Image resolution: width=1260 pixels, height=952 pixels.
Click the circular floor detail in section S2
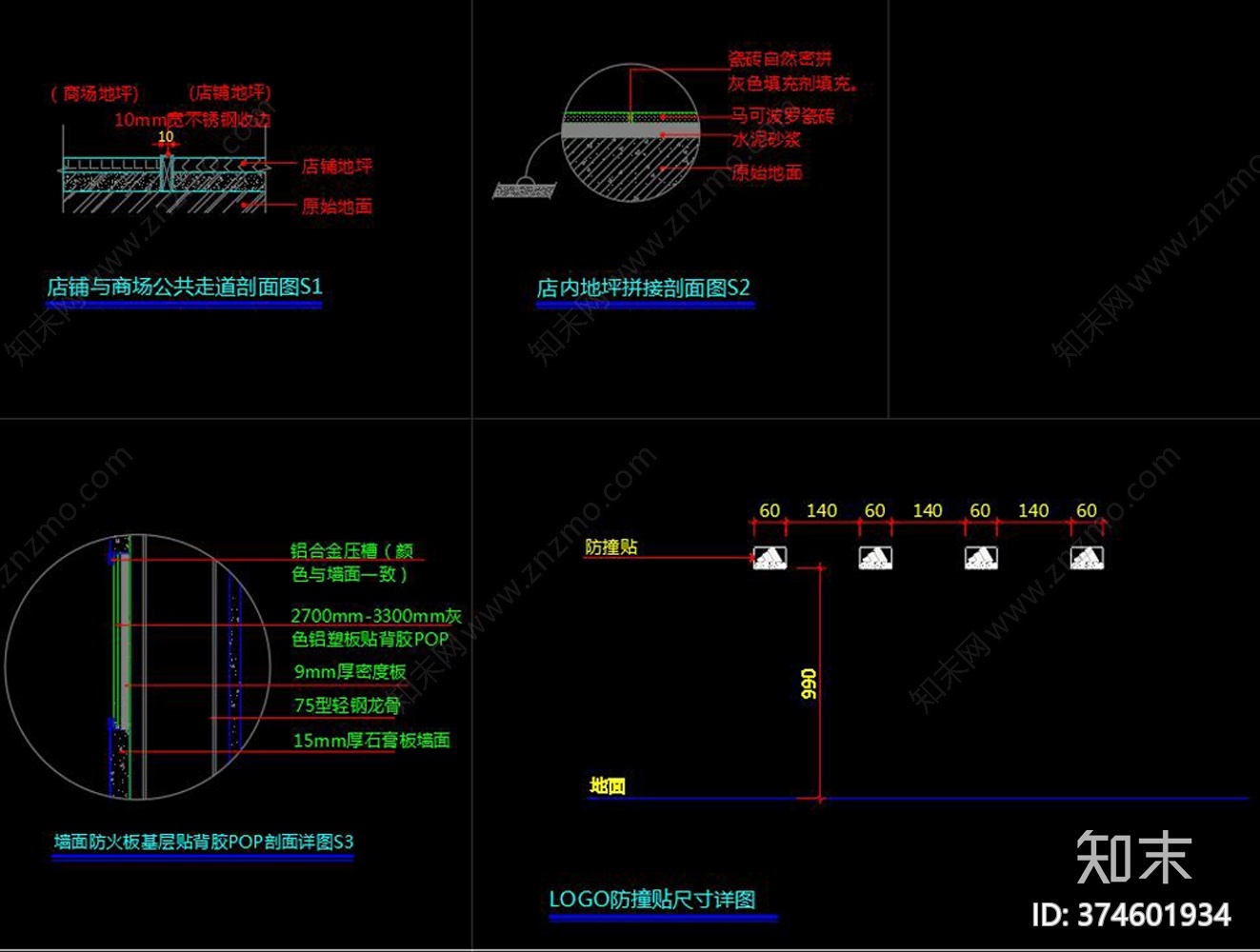630,133
